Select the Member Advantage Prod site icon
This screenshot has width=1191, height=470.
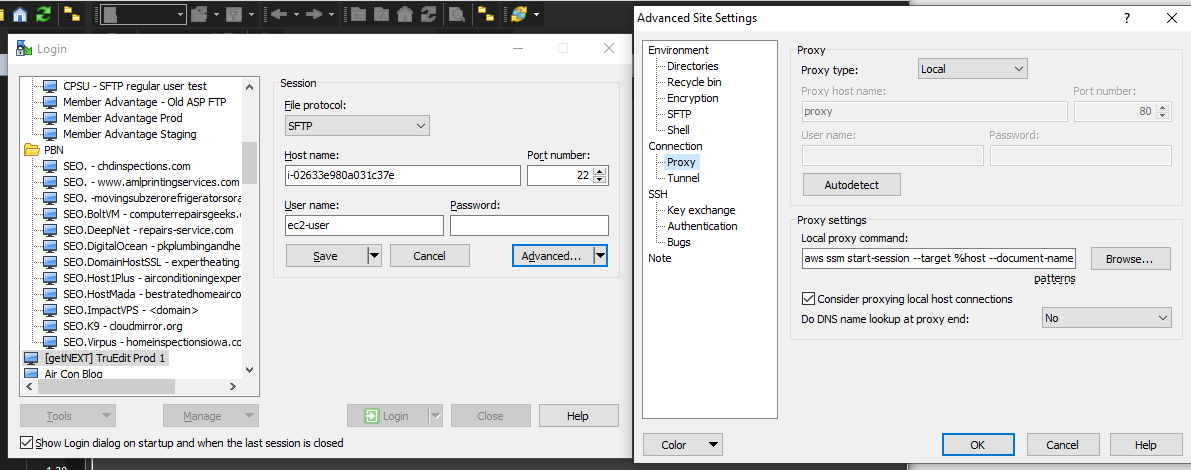click(x=50, y=118)
